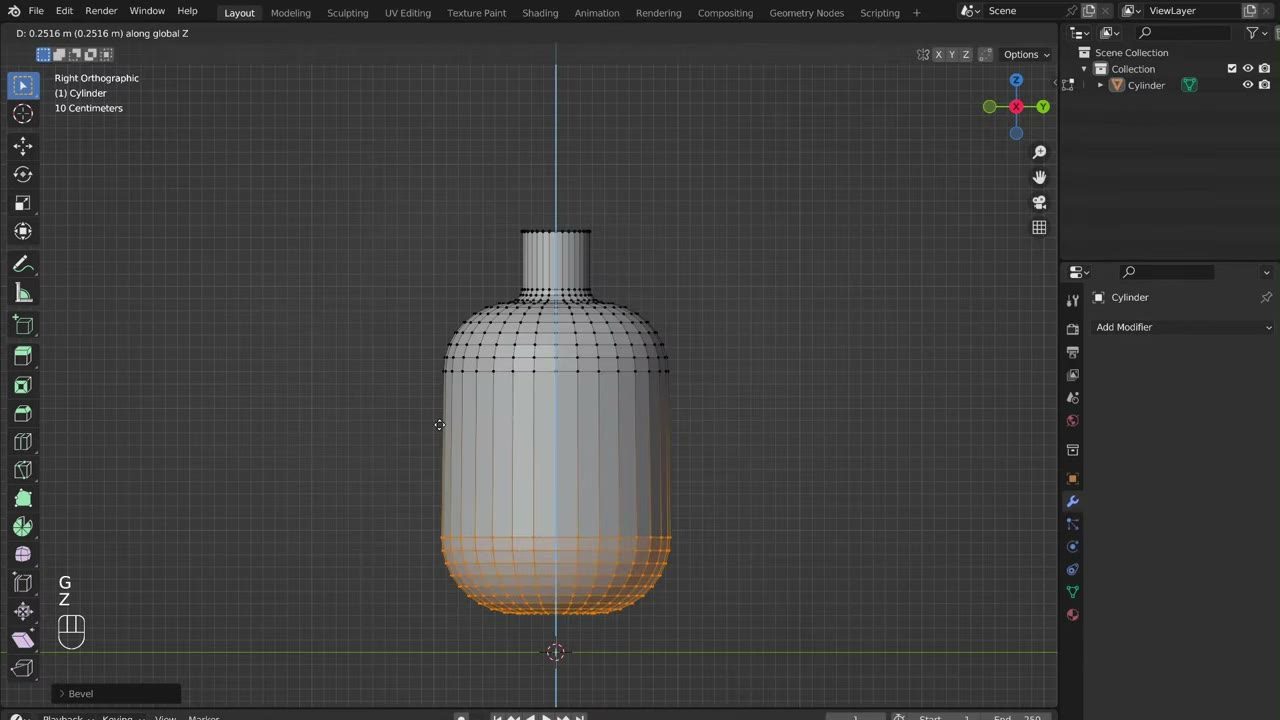
Task: Activate the Move tool
Action: click(23, 146)
